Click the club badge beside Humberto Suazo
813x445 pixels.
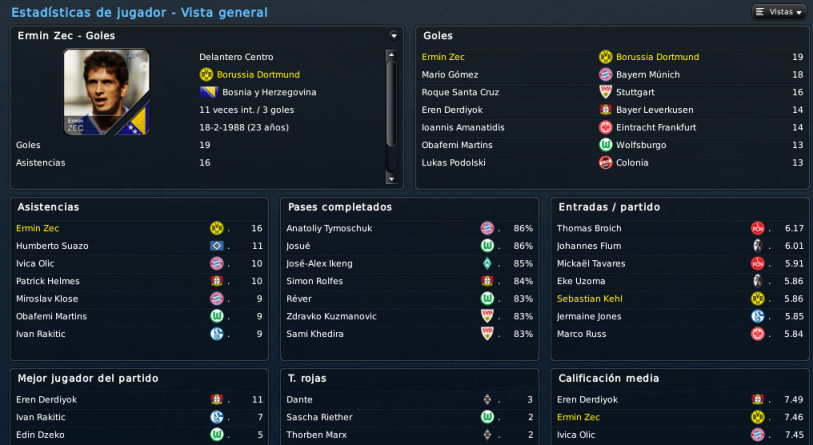click(x=216, y=246)
